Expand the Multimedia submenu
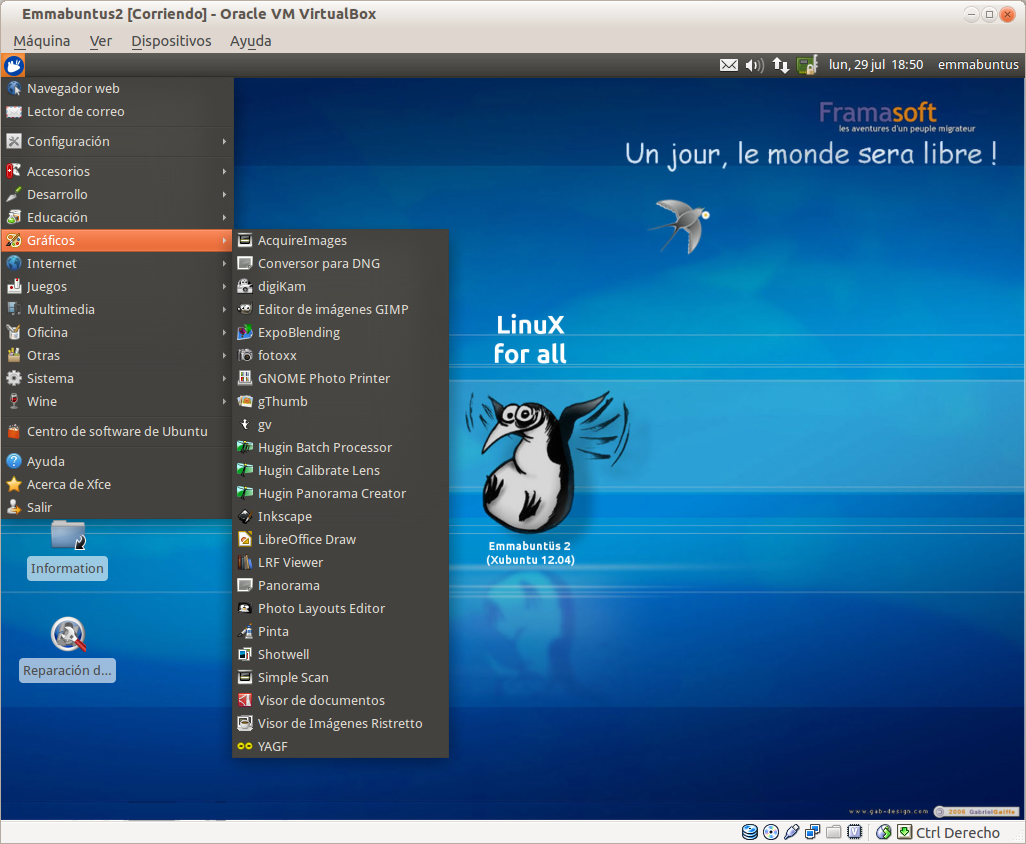The height and width of the screenshot is (844, 1026). [61, 309]
